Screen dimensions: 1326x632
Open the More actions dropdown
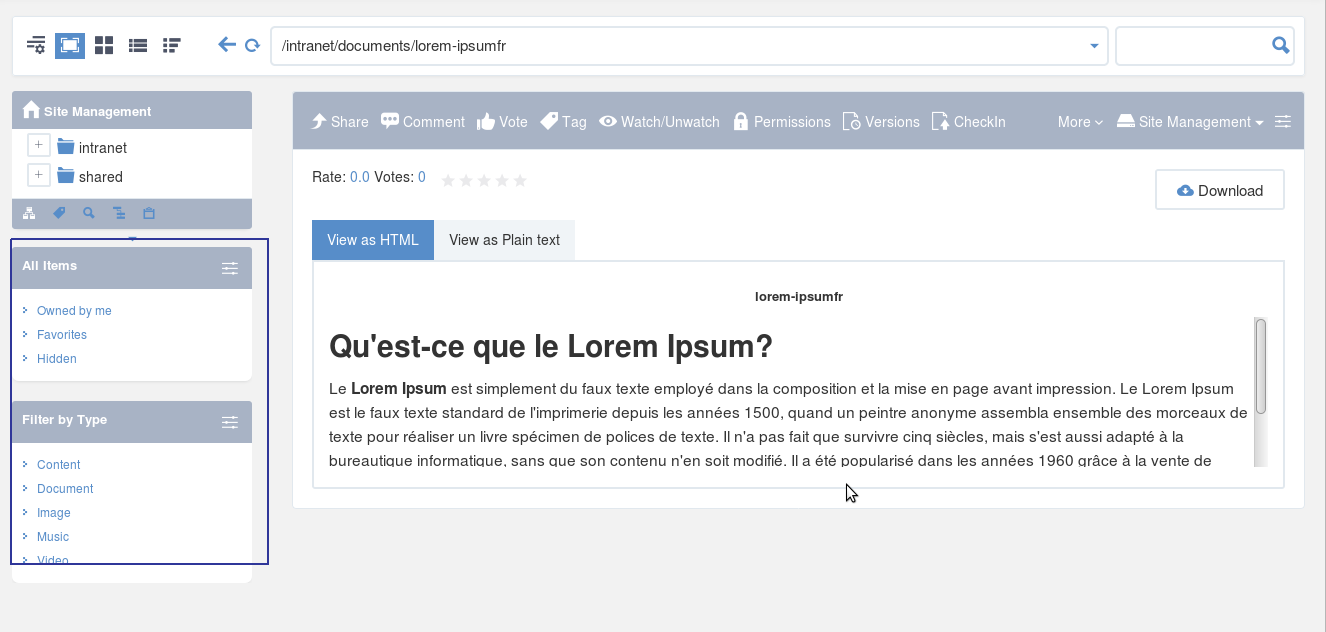1080,121
